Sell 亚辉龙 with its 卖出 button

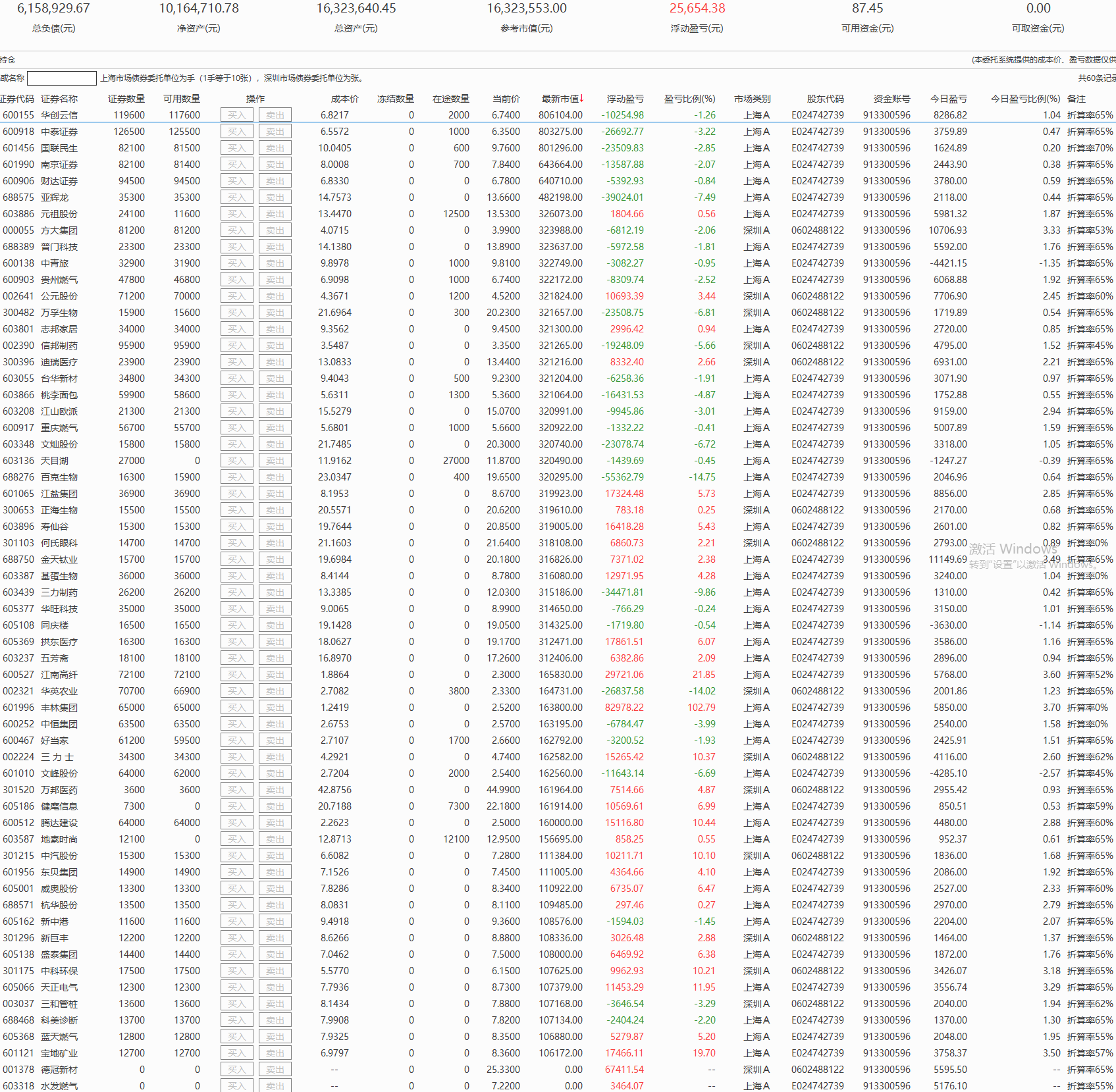pyautogui.click(x=275, y=197)
